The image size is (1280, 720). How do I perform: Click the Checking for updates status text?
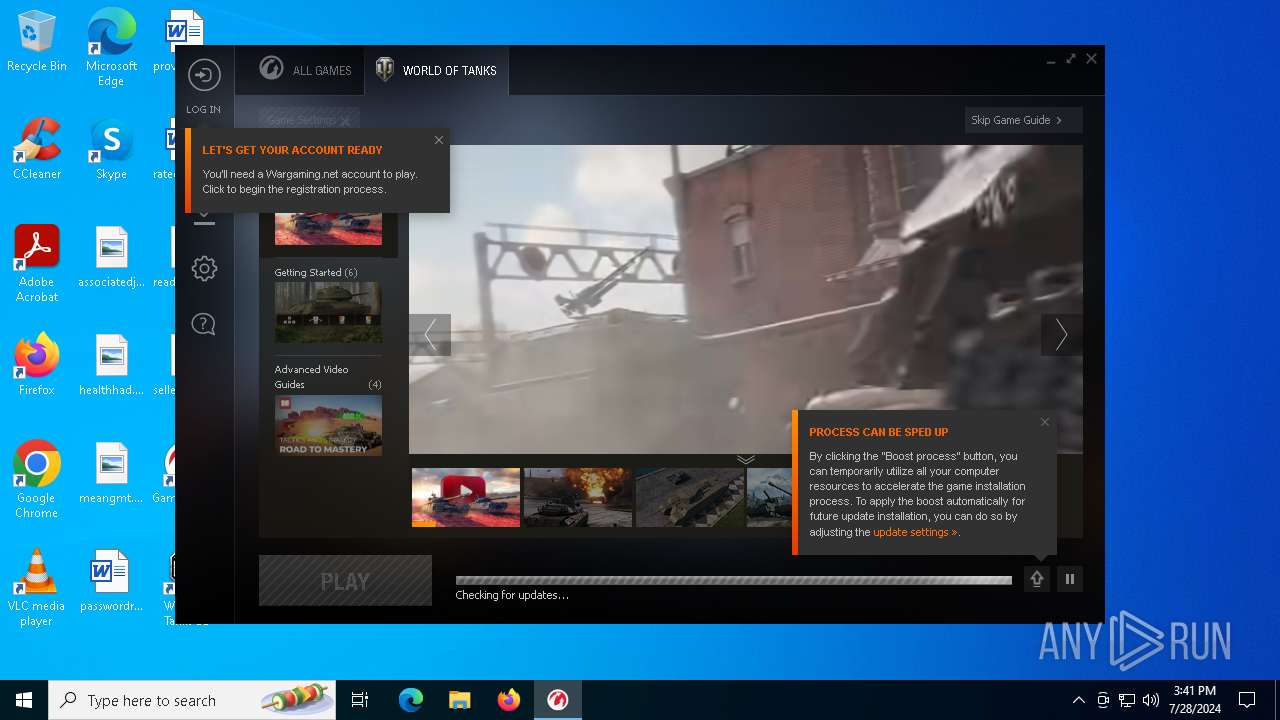512,595
